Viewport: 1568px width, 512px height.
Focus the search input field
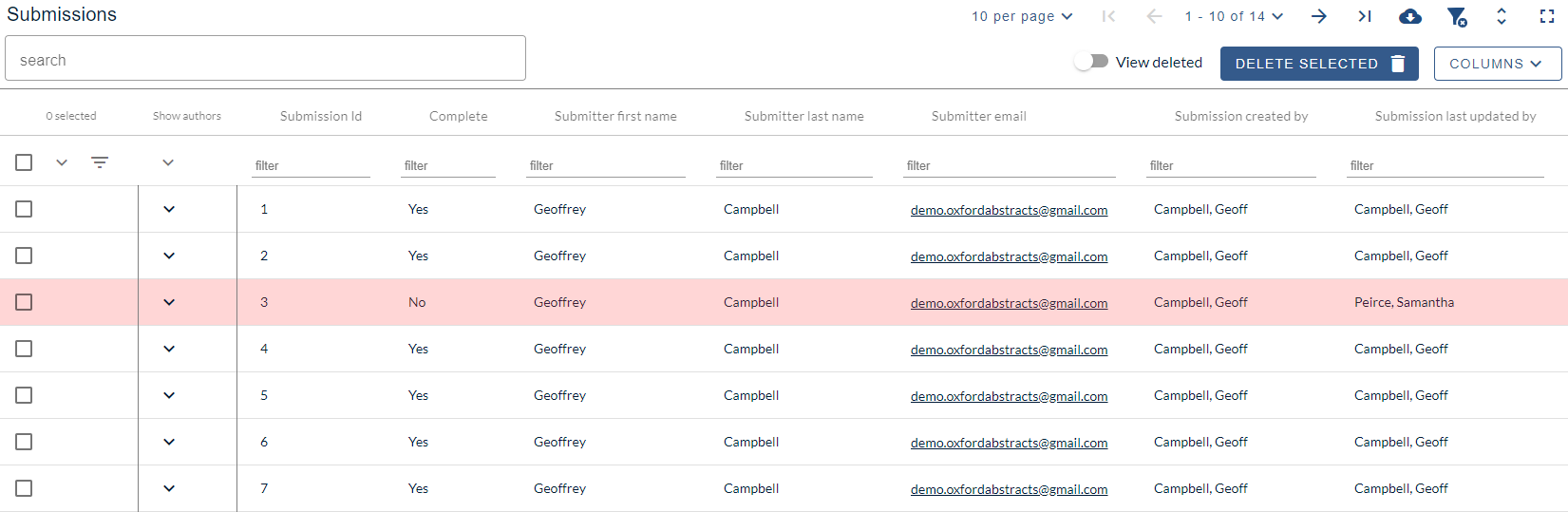265,58
